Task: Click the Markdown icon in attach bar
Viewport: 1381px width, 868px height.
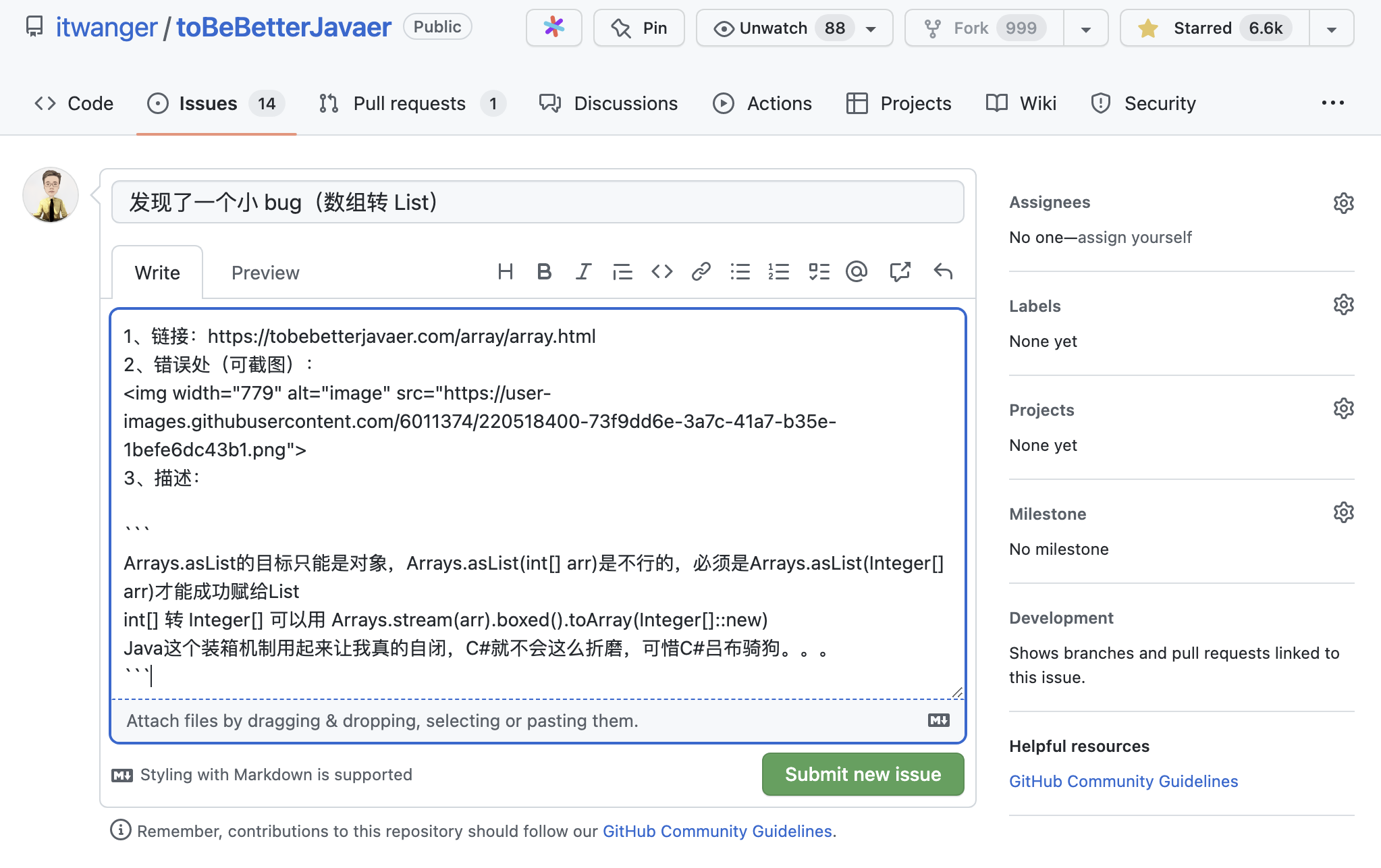Action: point(938,721)
